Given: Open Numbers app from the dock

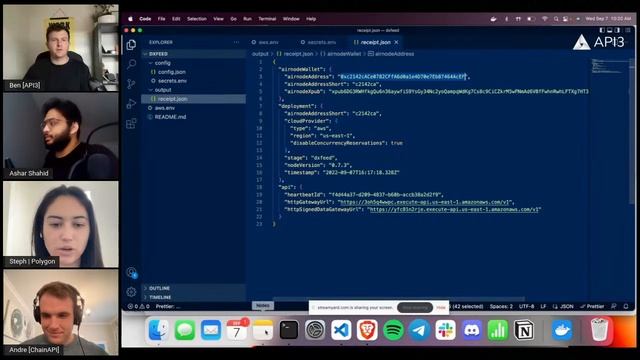Looking at the screenshot, I should point(498,330).
